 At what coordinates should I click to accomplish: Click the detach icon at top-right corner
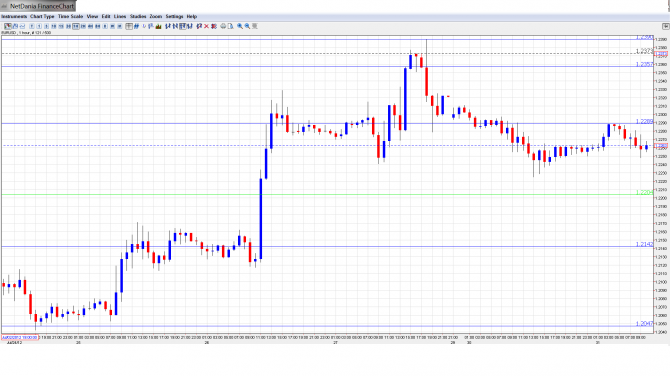pyautogui.click(x=665, y=26)
